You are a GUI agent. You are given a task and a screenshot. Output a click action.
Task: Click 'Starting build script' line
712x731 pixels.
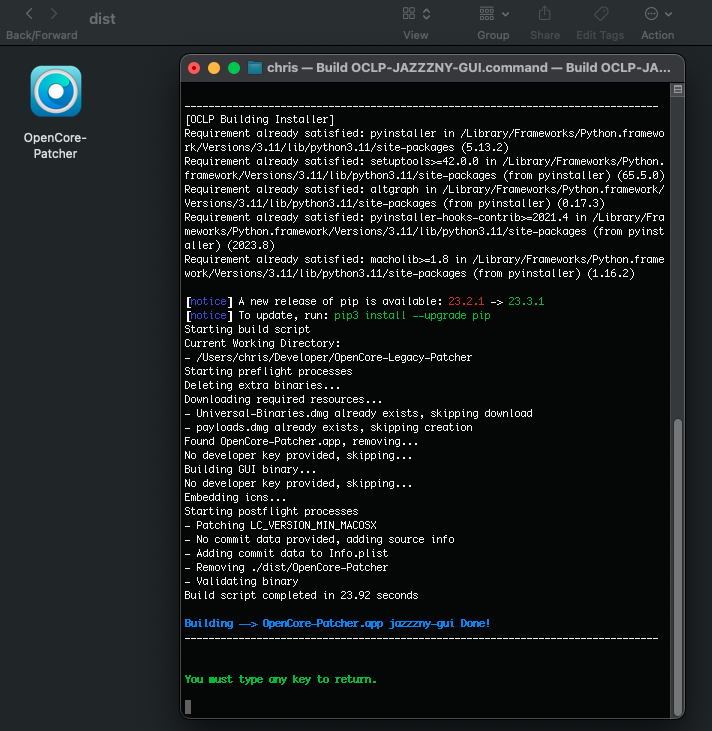click(x=247, y=330)
